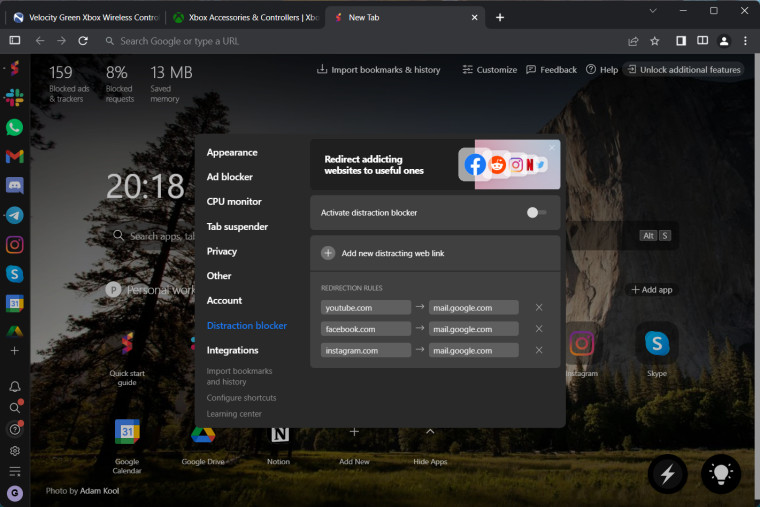
Task: Click the profile avatar G in sidebar
Action: [15, 493]
